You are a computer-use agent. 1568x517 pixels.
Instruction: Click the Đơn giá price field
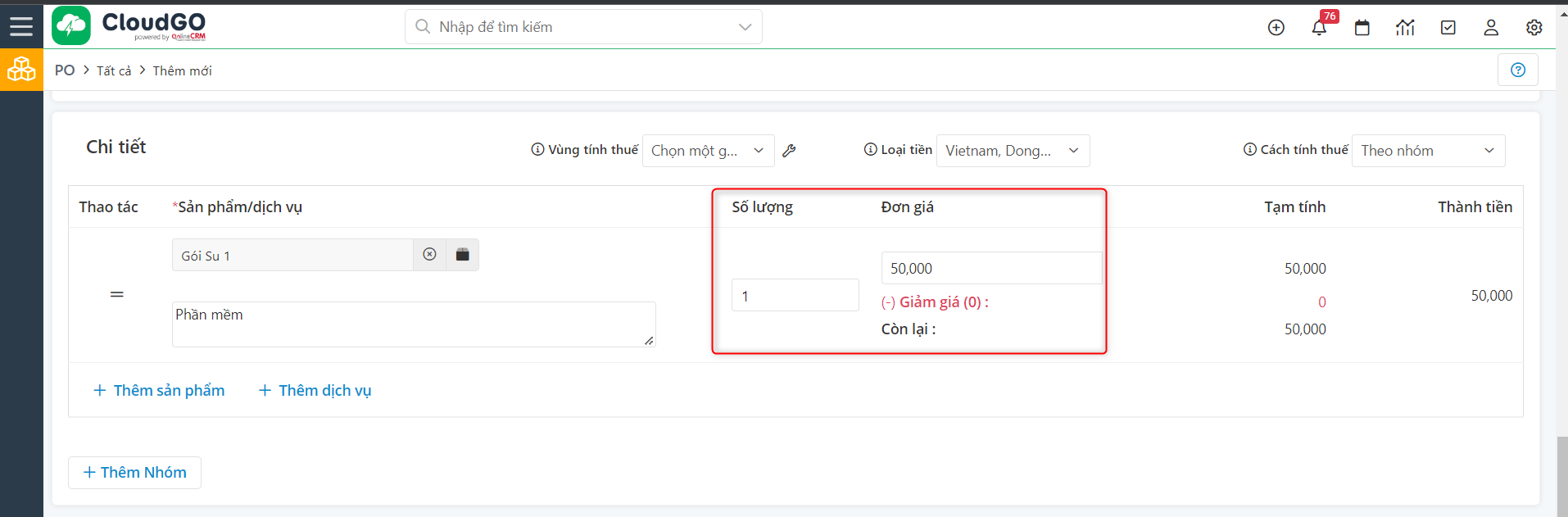[x=991, y=269]
